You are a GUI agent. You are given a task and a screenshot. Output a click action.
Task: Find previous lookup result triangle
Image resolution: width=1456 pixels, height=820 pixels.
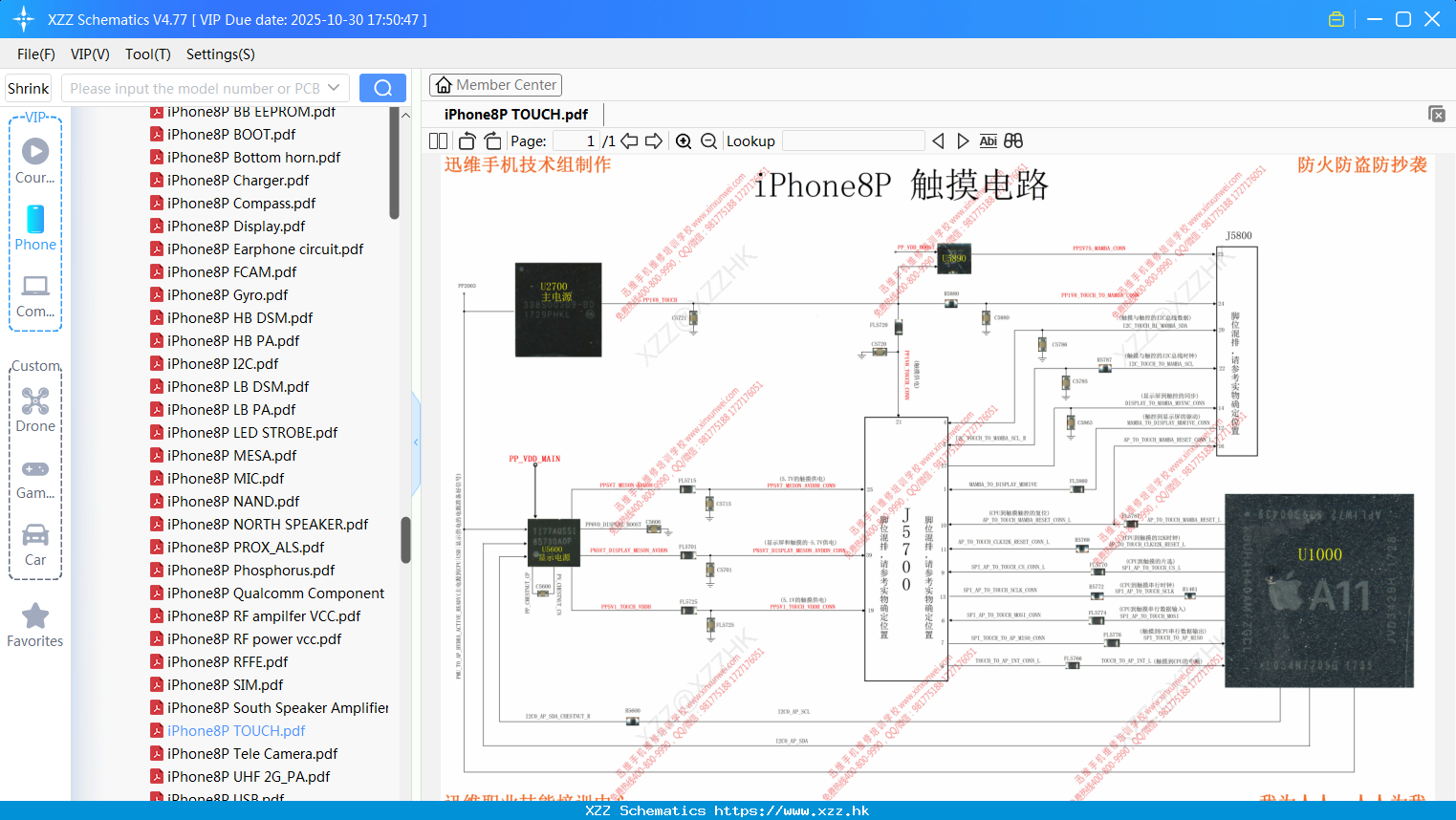click(938, 140)
